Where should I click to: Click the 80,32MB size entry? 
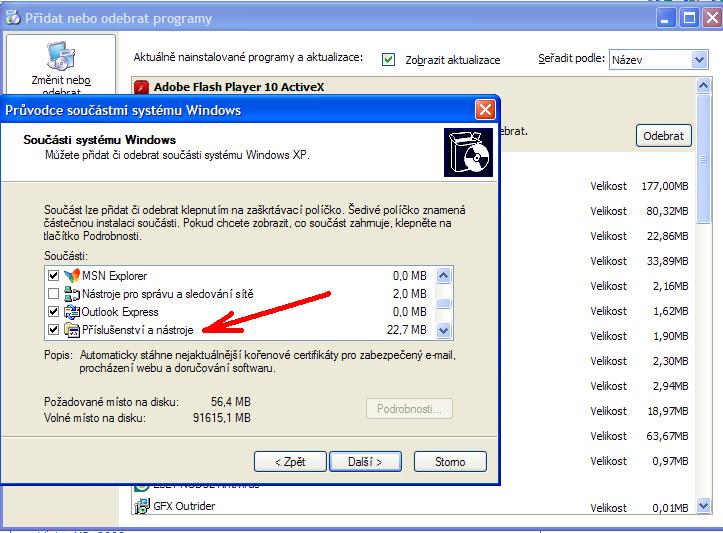[667, 211]
